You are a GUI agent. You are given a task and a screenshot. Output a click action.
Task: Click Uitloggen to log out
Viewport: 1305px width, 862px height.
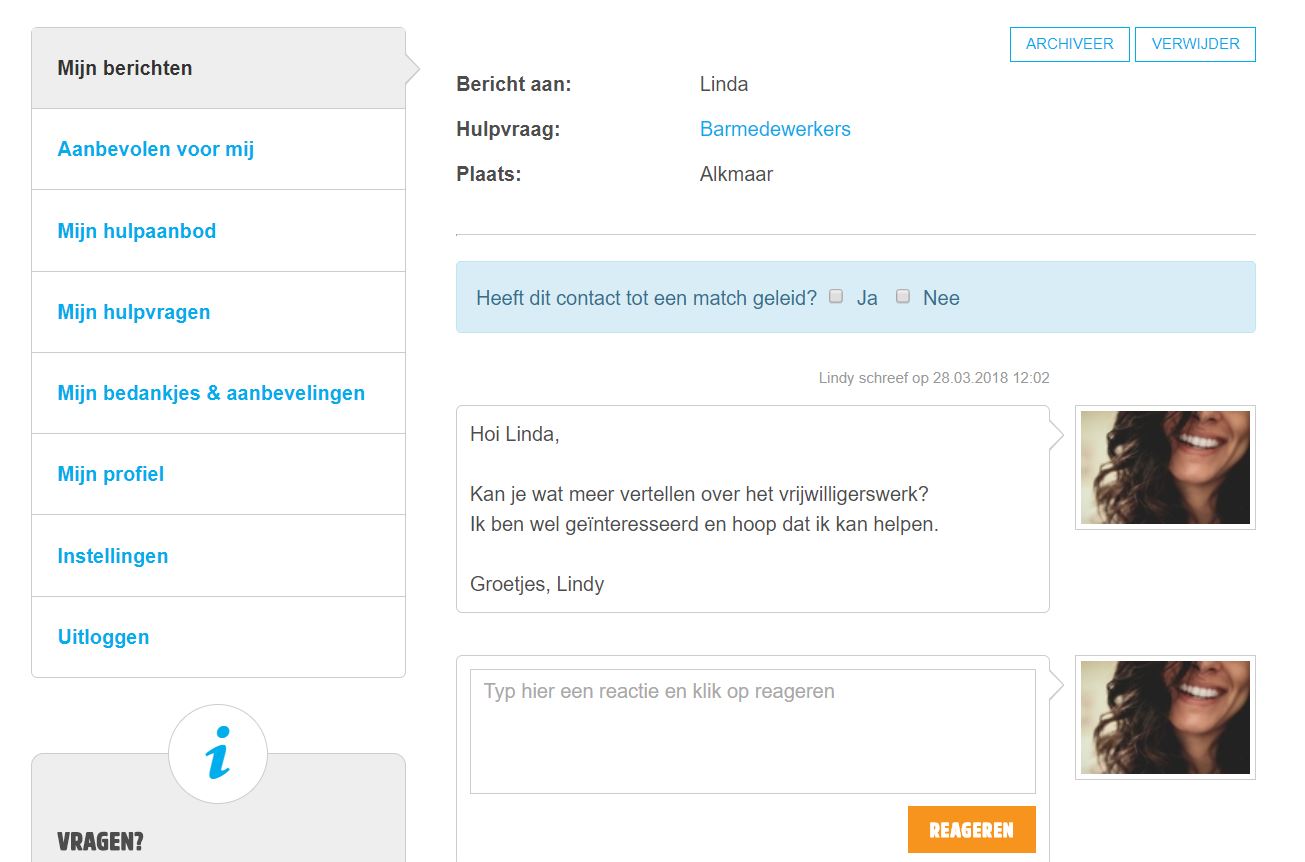click(103, 637)
